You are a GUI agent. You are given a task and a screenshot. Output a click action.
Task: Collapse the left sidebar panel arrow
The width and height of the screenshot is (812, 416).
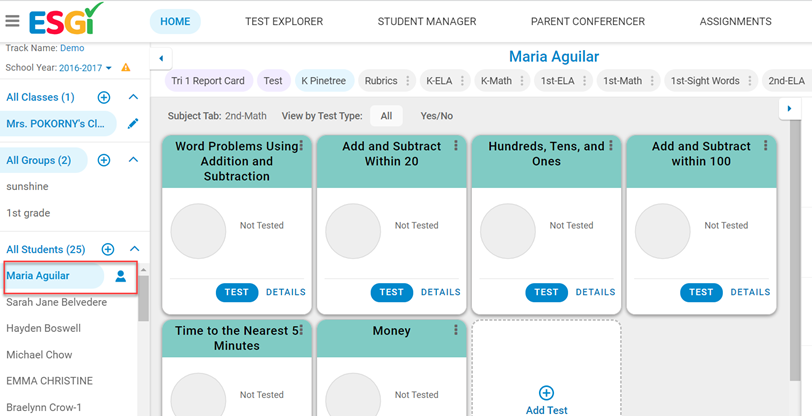(x=161, y=59)
